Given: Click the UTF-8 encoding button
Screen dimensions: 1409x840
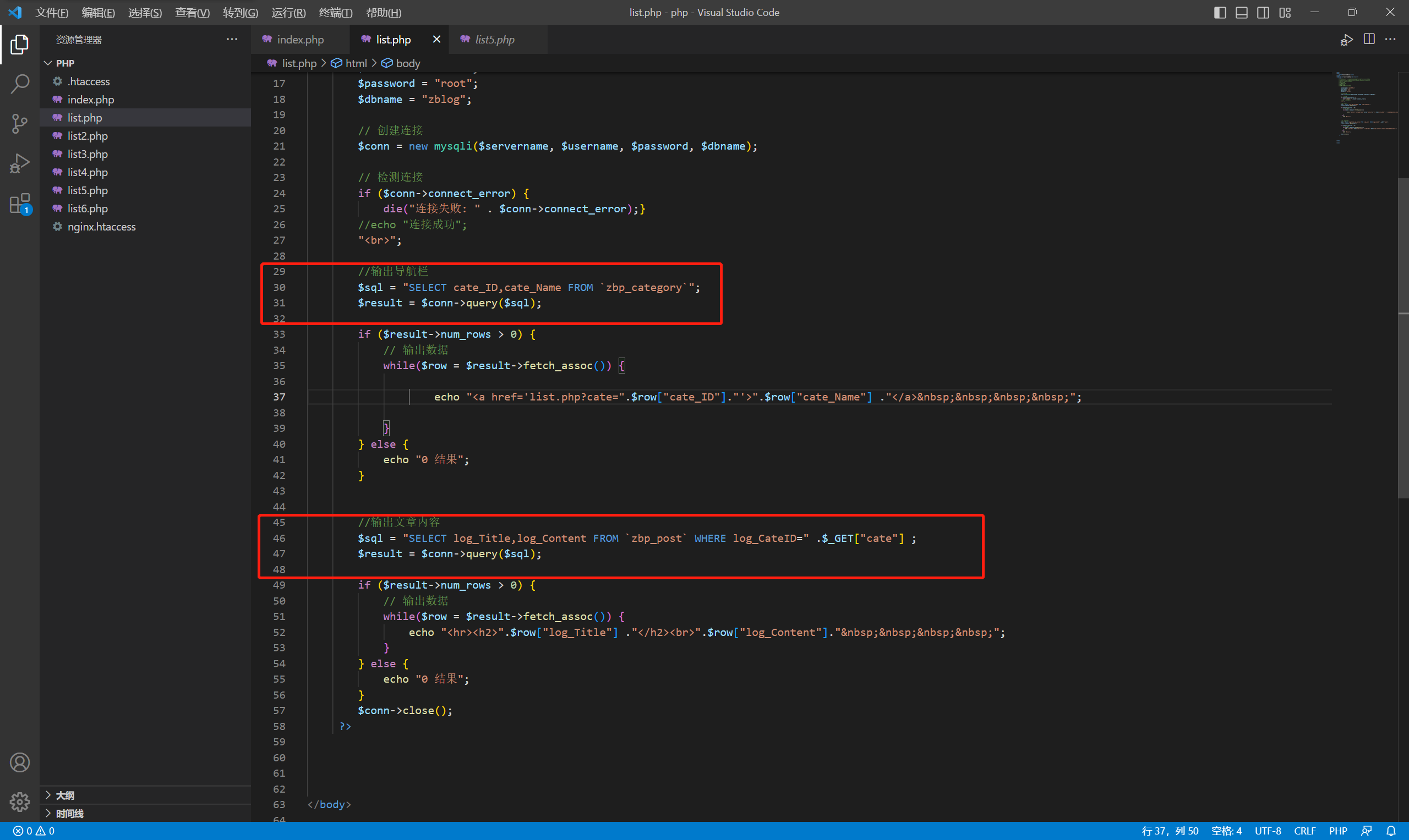Looking at the screenshot, I should [1268, 831].
